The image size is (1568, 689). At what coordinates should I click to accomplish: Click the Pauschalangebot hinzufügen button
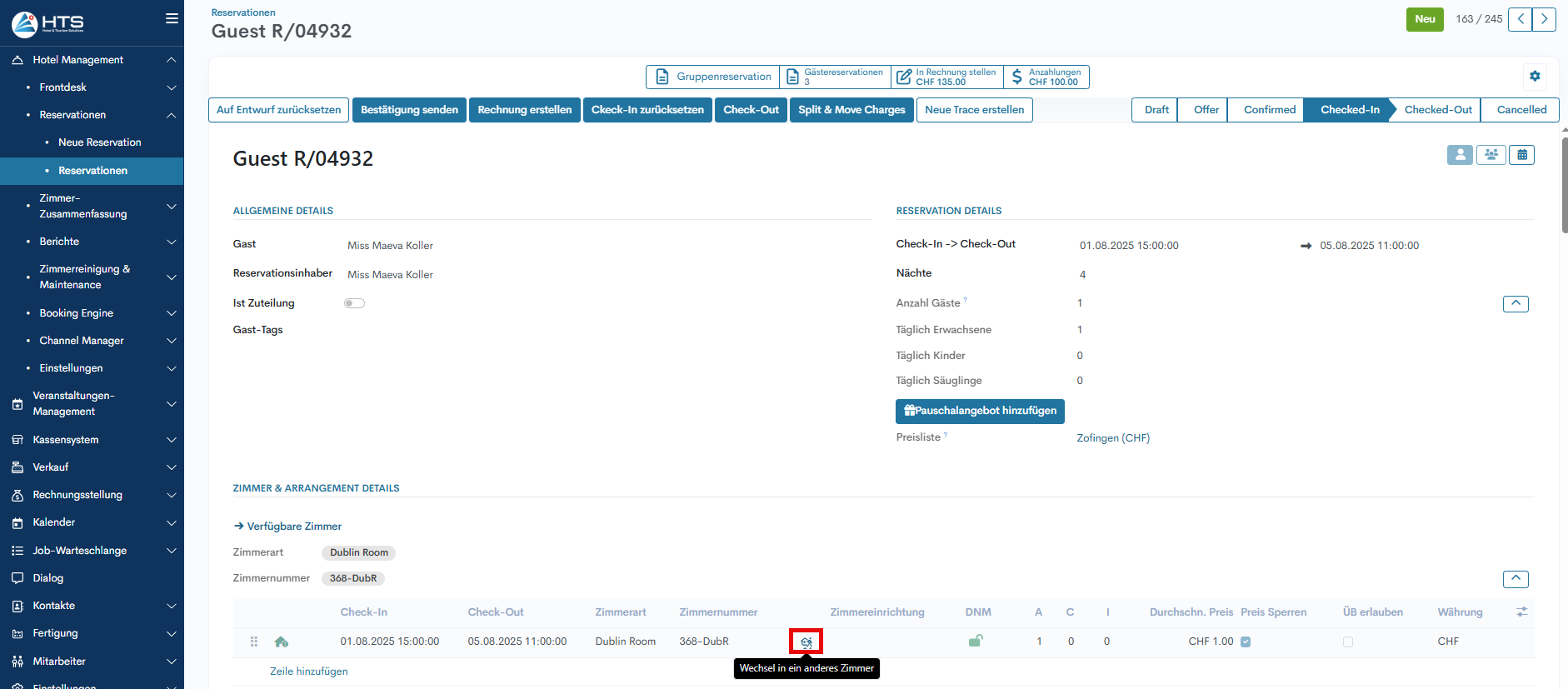click(980, 411)
